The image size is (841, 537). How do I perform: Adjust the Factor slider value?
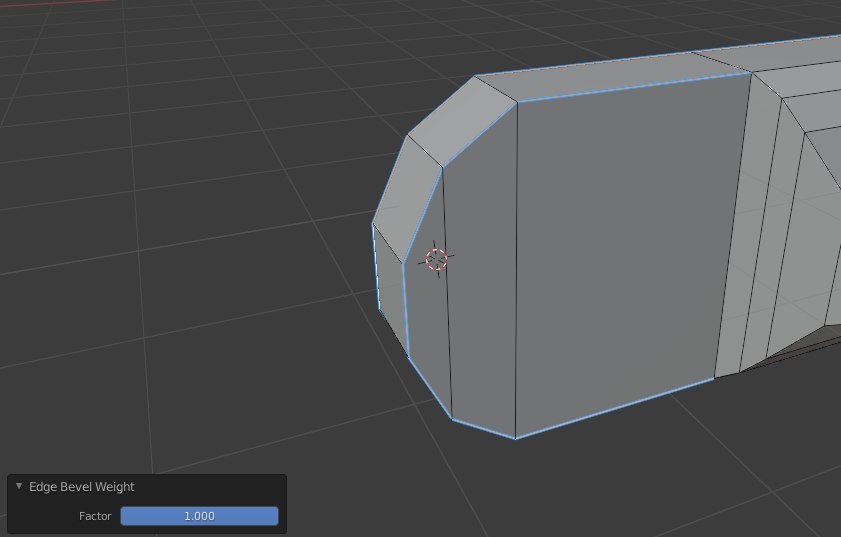coord(200,516)
